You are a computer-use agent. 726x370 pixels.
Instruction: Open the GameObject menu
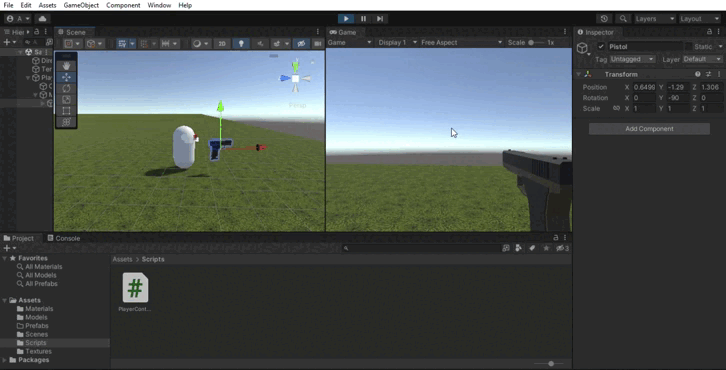[x=81, y=5]
